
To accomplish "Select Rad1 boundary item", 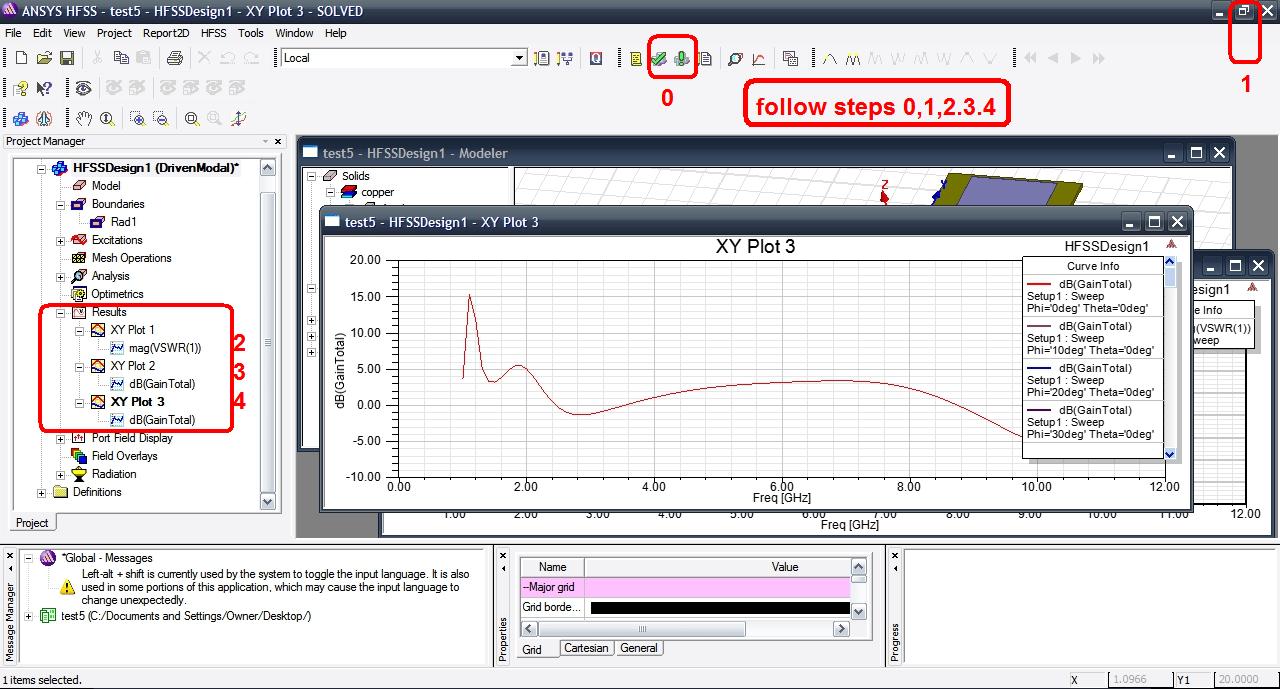I will tap(124, 222).
